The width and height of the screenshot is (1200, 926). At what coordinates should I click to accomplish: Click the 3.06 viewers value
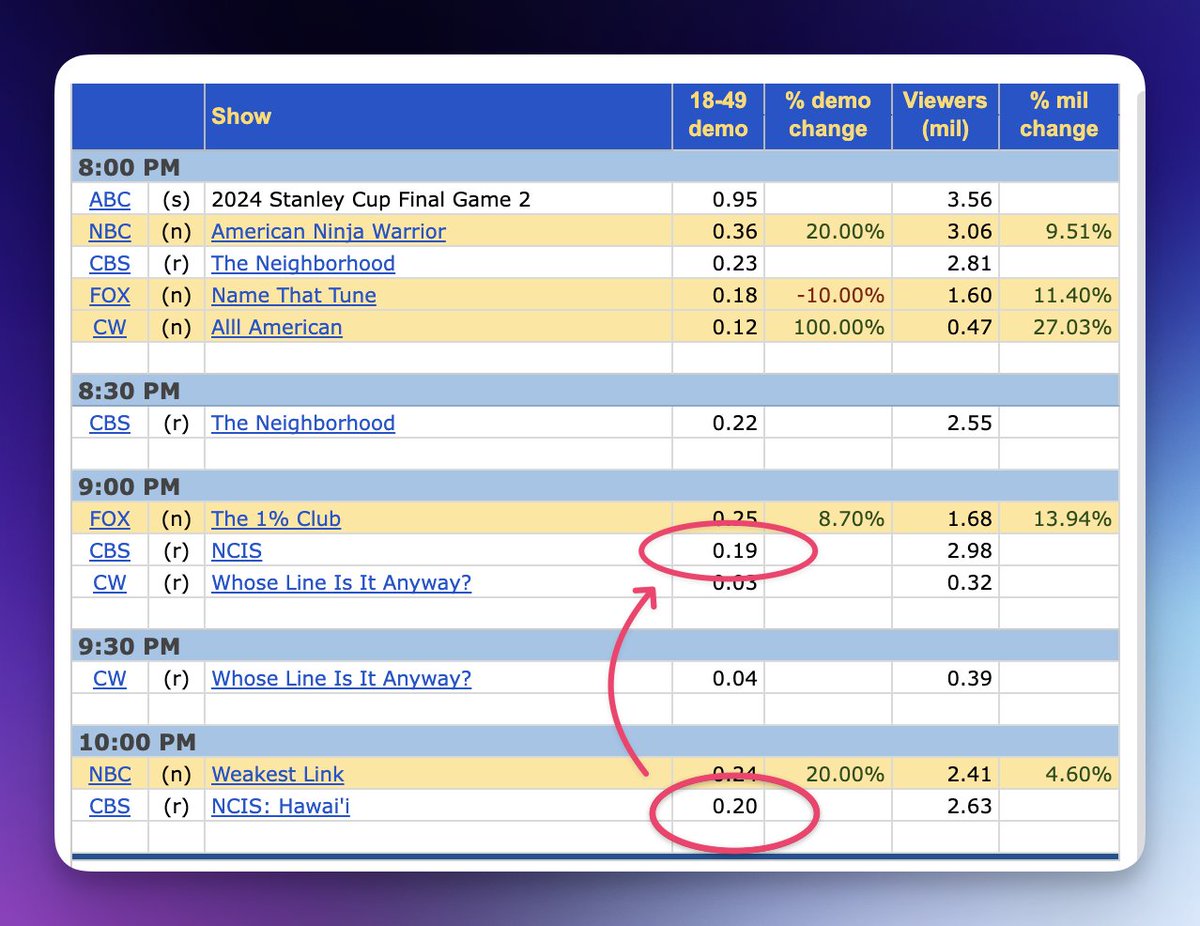click(x=970, y=232)
